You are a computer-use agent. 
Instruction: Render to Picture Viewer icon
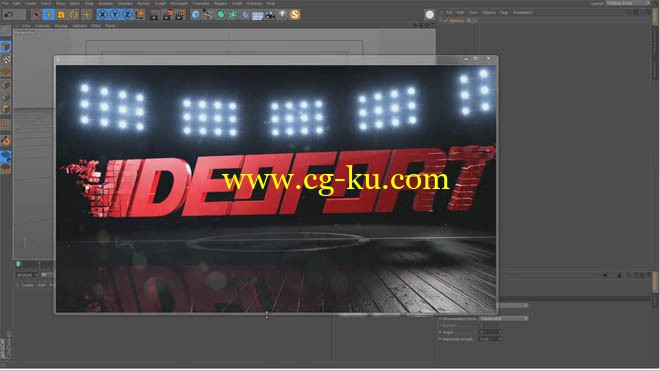[x=167, y=15]
